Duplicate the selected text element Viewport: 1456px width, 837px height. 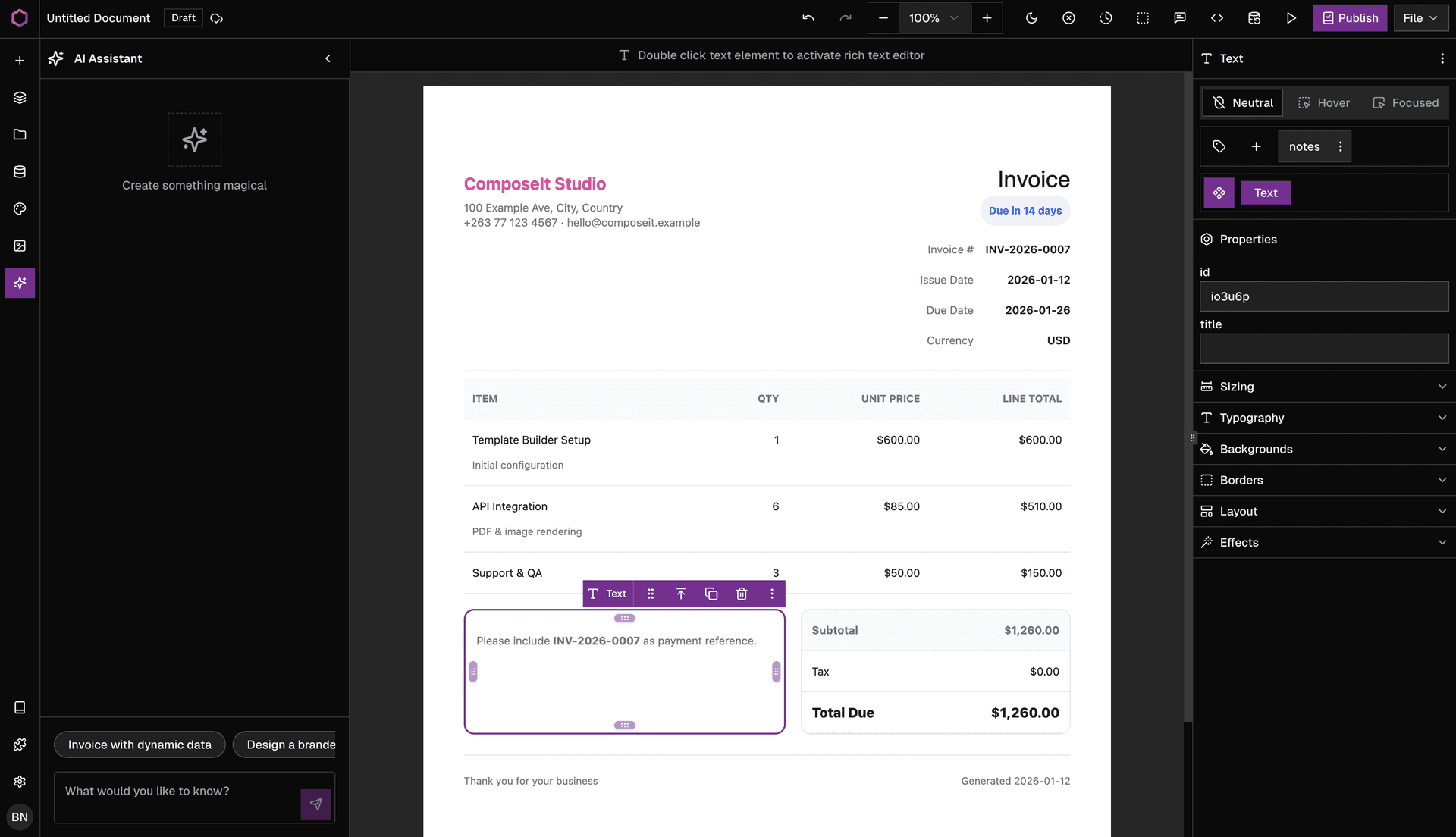(x=711, y=594)
